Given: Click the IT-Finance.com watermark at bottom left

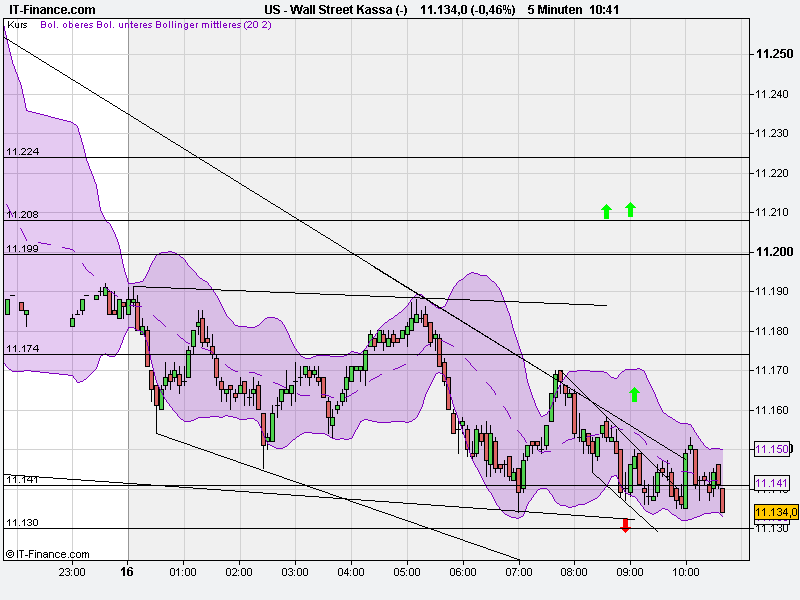Looking at the screenshot, I should 46,551.
